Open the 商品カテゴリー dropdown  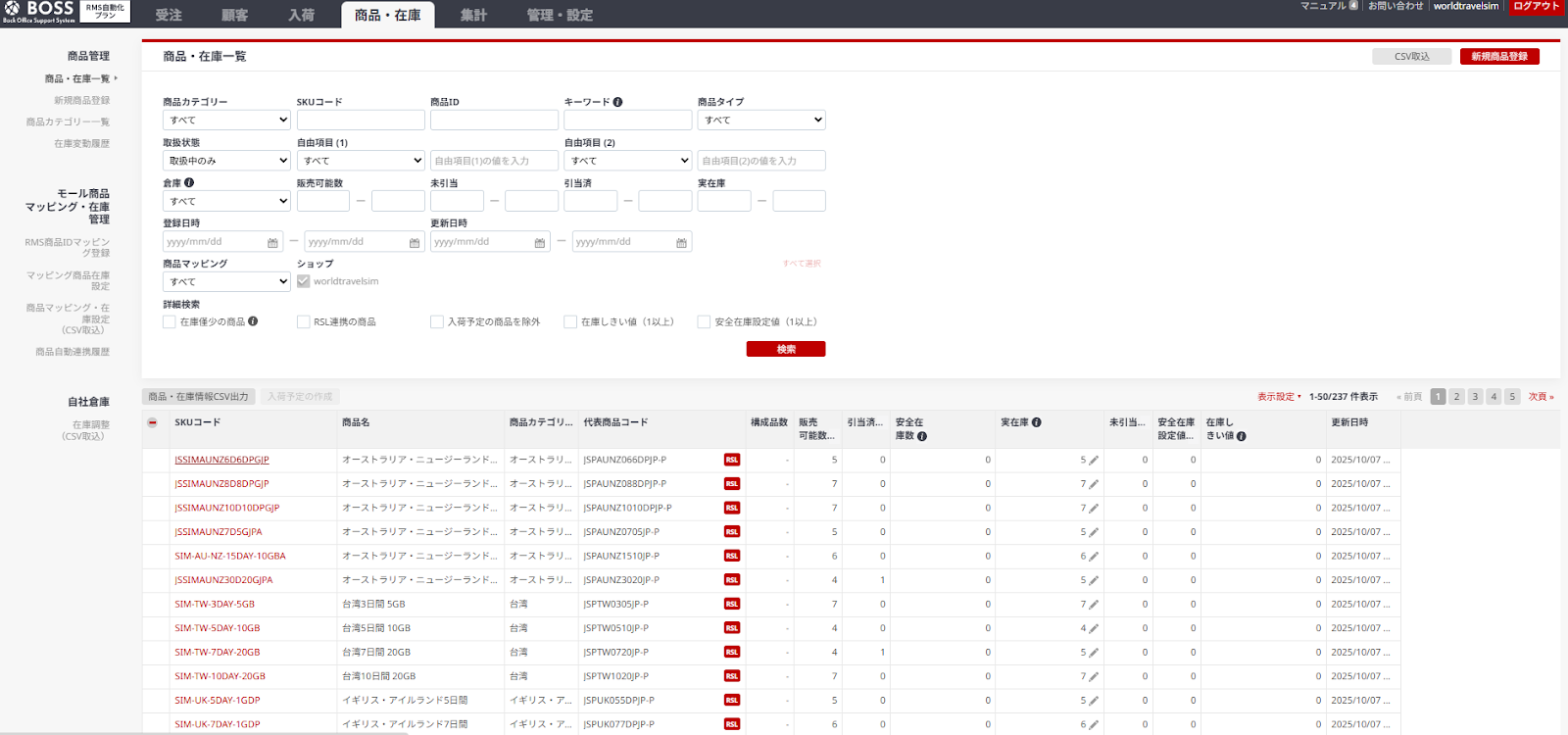(x=226, y=120)
